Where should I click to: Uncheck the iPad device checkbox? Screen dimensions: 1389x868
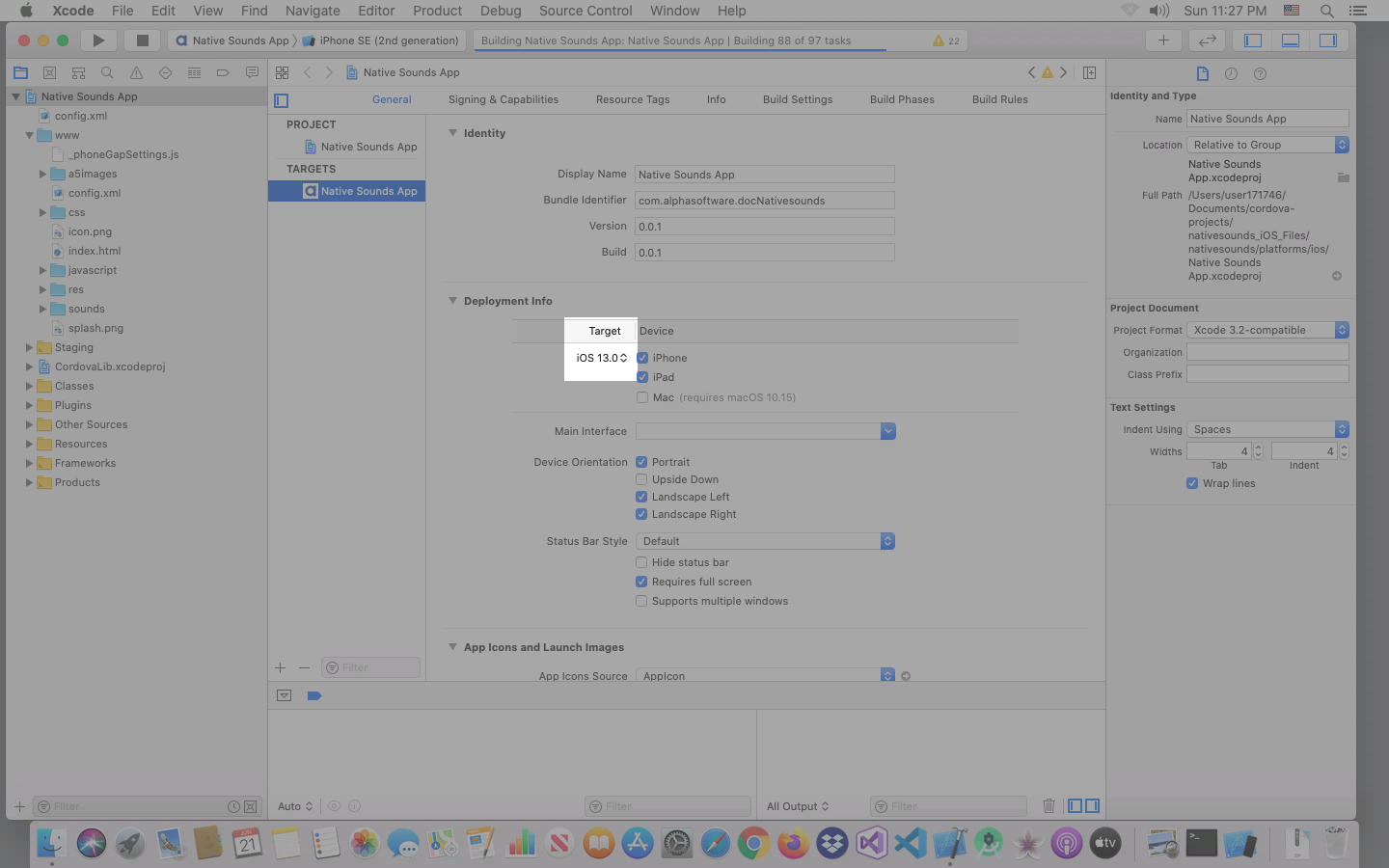tap(642, 377)
